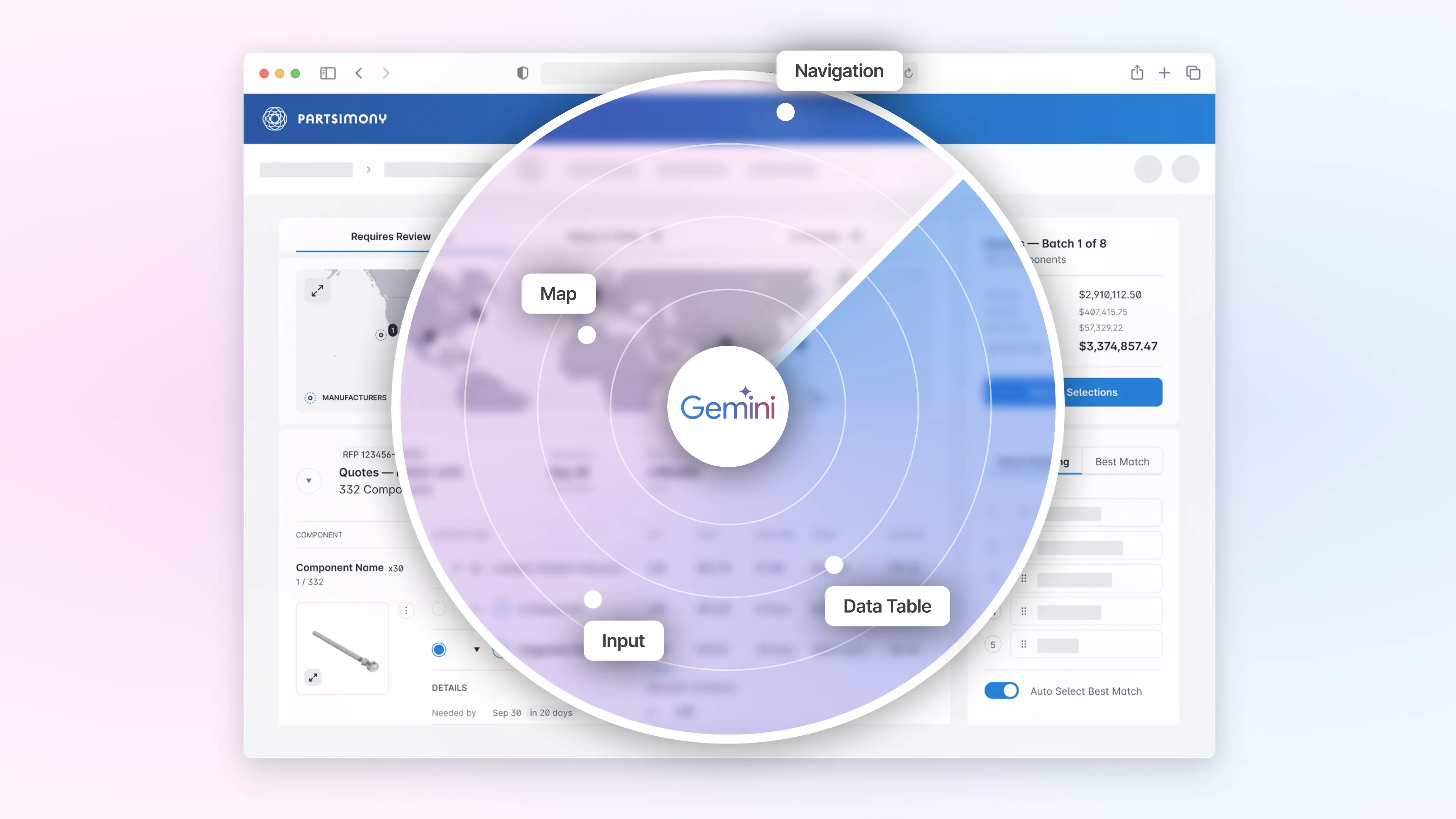The height and width of the screenshot is (819, 1456).
Task: Collapse the Quotes section with its chevron
Action: coord(309,481)
